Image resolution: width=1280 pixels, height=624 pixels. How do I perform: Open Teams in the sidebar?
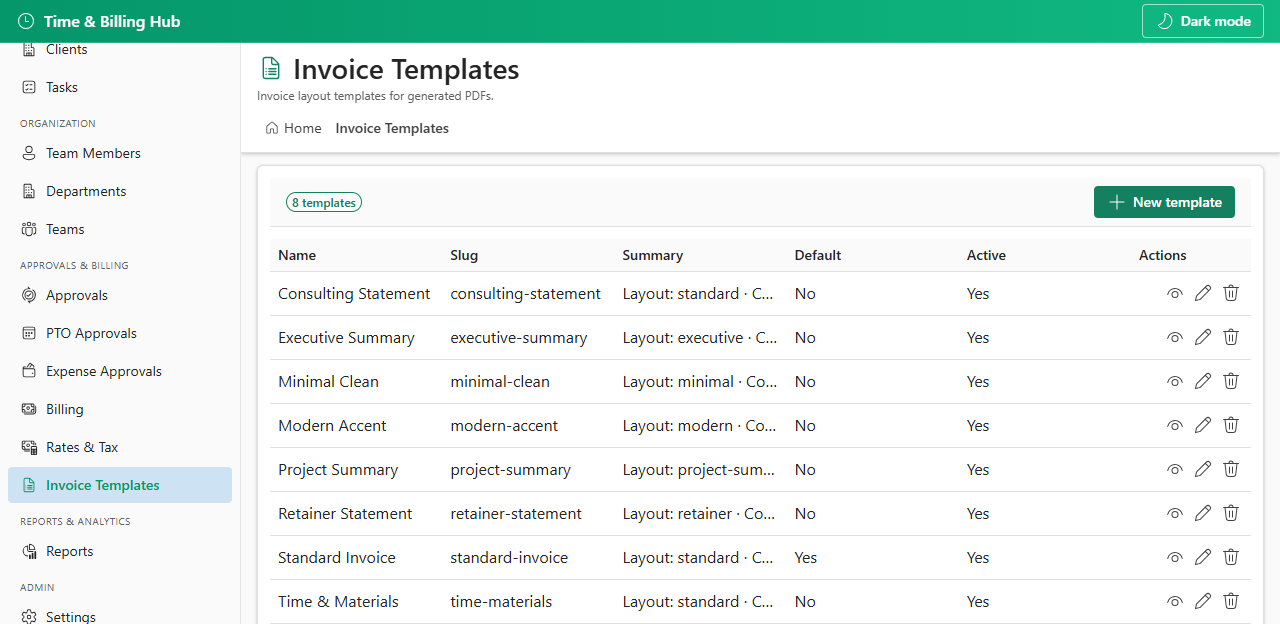(120, 229)
